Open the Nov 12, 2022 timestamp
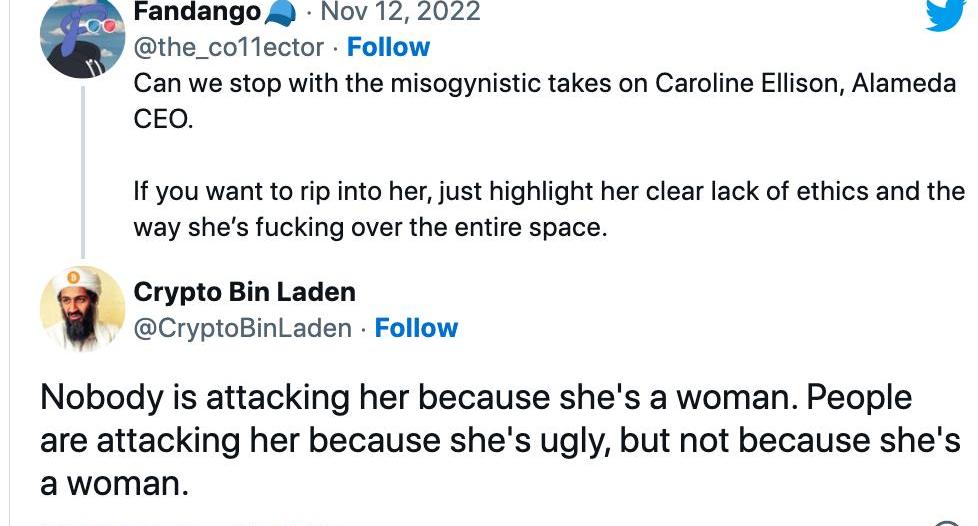This screenshot has height=526, width=978. click(x=400, y=12)
